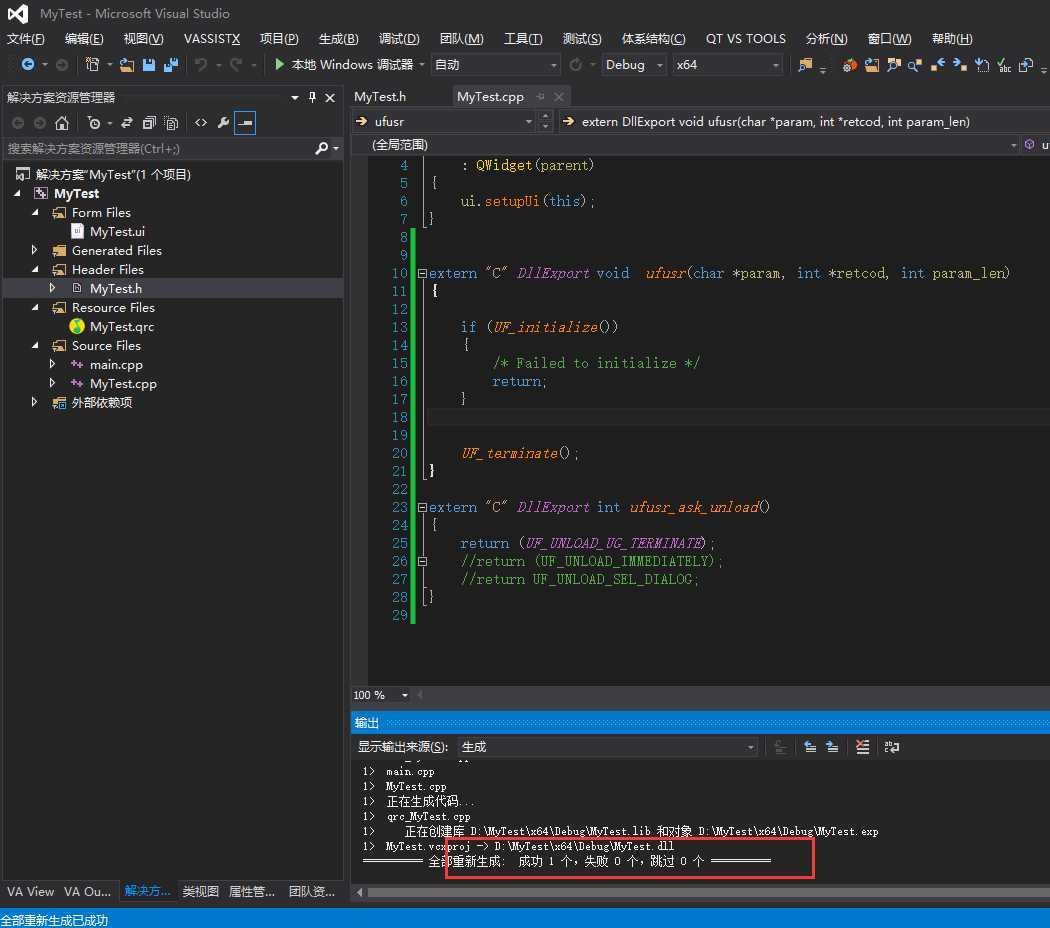Click the Solution Explorer search magnifier
The width and height of the screenshot is (1050, 928).
click(322, 148)
